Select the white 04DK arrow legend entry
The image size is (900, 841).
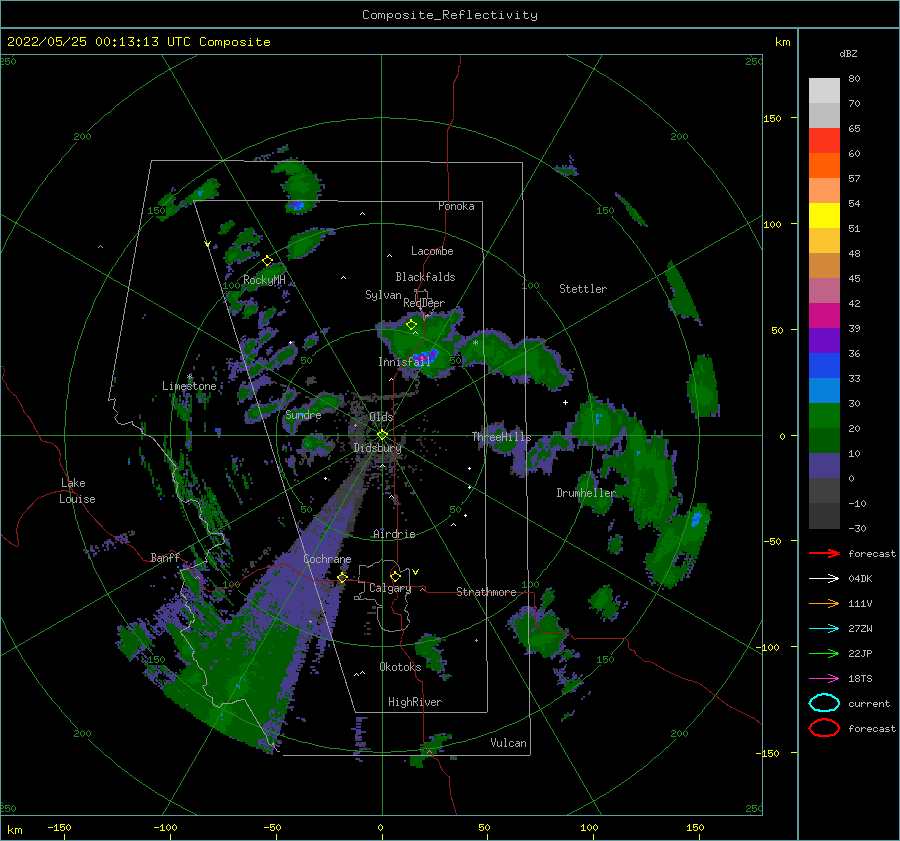point(824,579)
